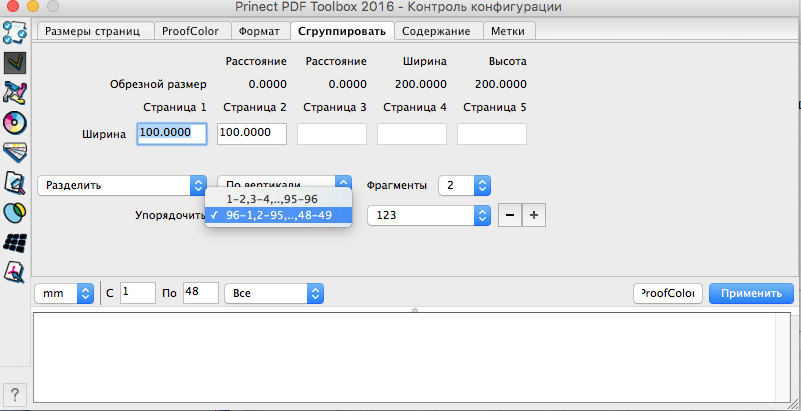Switch to Метки tab
Screen dimensions: 801x411
(508, 31)
